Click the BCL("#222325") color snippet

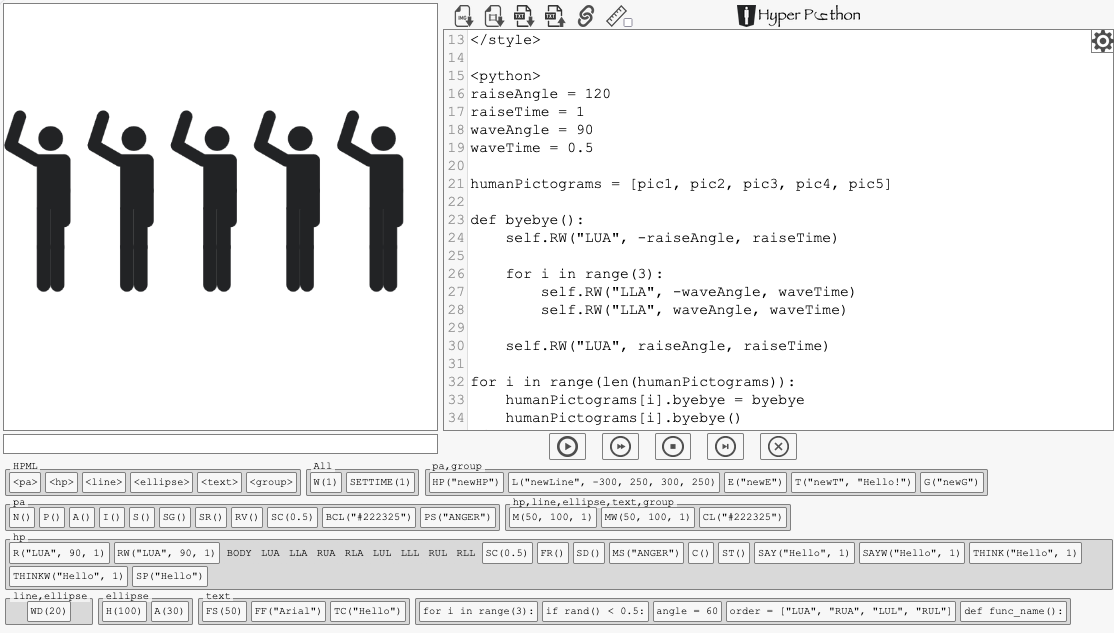[x=369, y=516]
